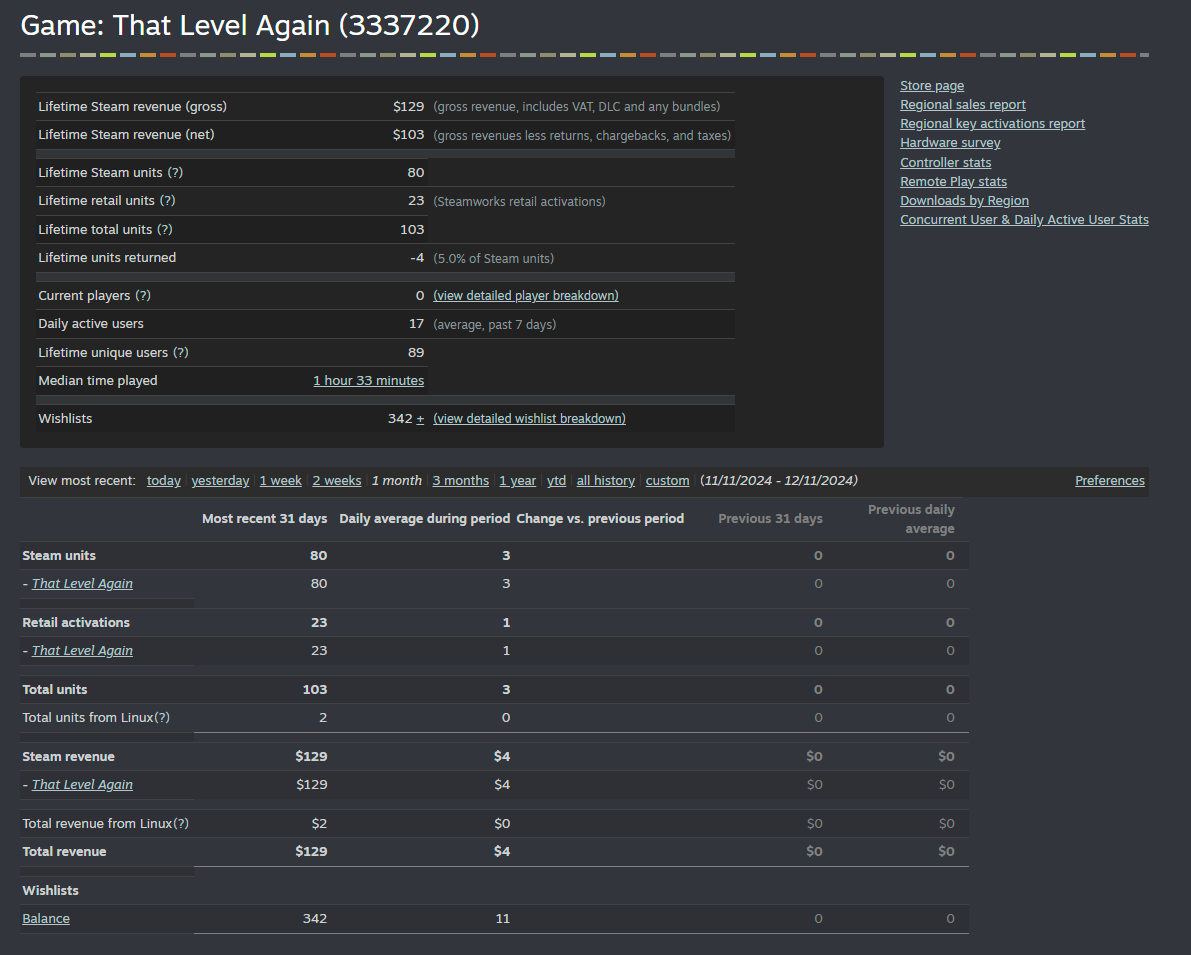The image size is (1191, 955).
Task: Click the Total units value 103 in the period table
Action: tap(314, 690)
